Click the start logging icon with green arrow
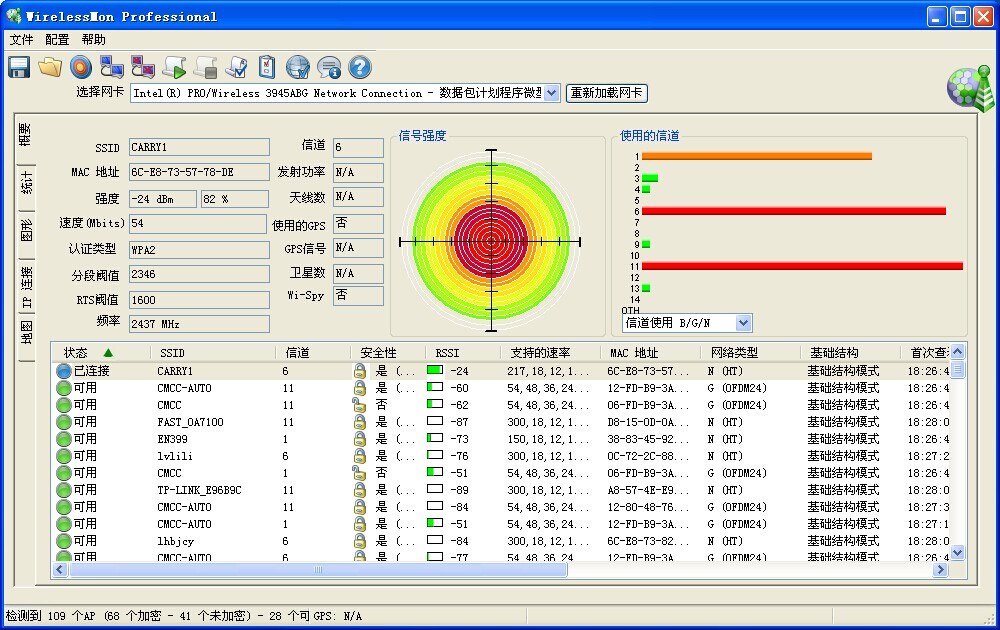This screenshot has height=630, width=1000. 174,67
